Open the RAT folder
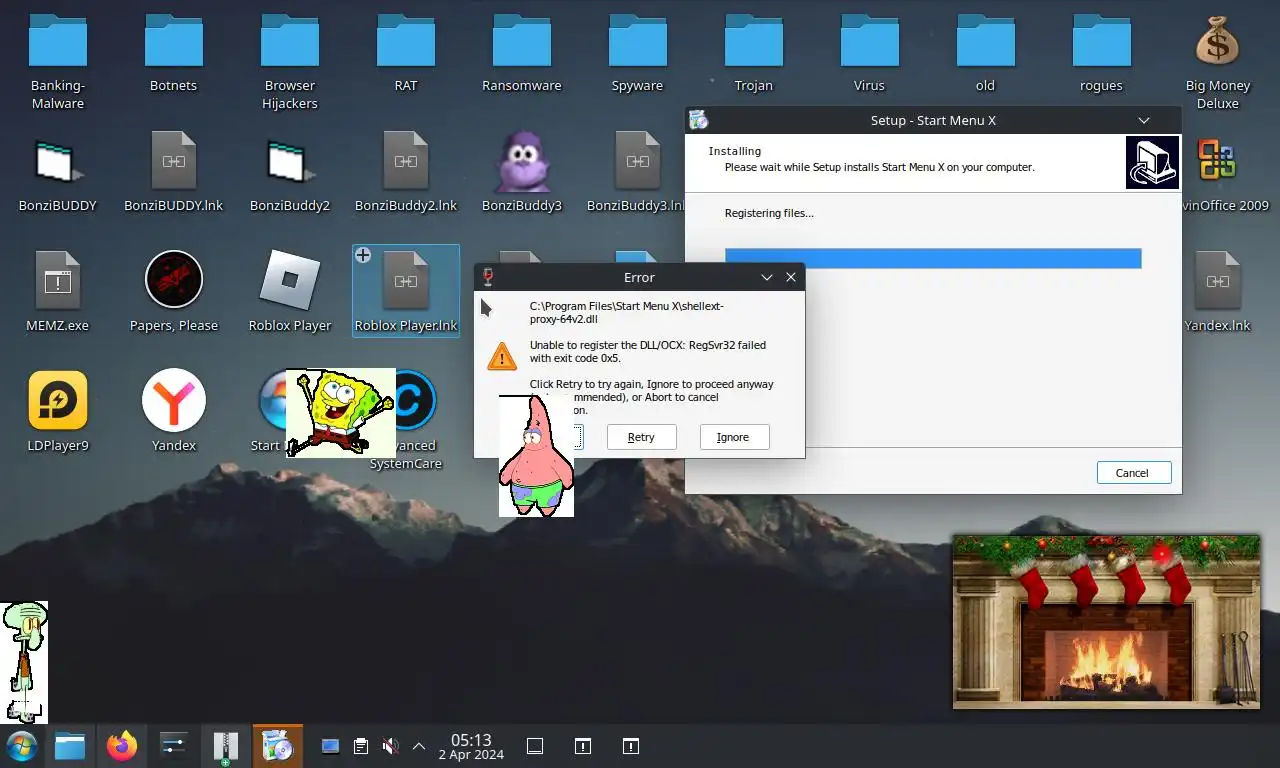Image resolution: width=1280 pixels, height=768 pixels. click(x=406, y=40)
